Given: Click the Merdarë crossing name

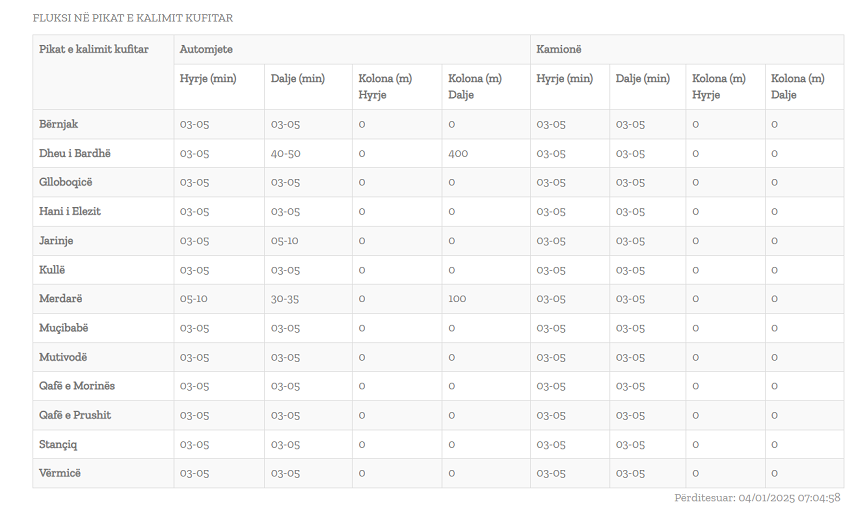Looking at the screenshot, I should (x=60, y=299).
